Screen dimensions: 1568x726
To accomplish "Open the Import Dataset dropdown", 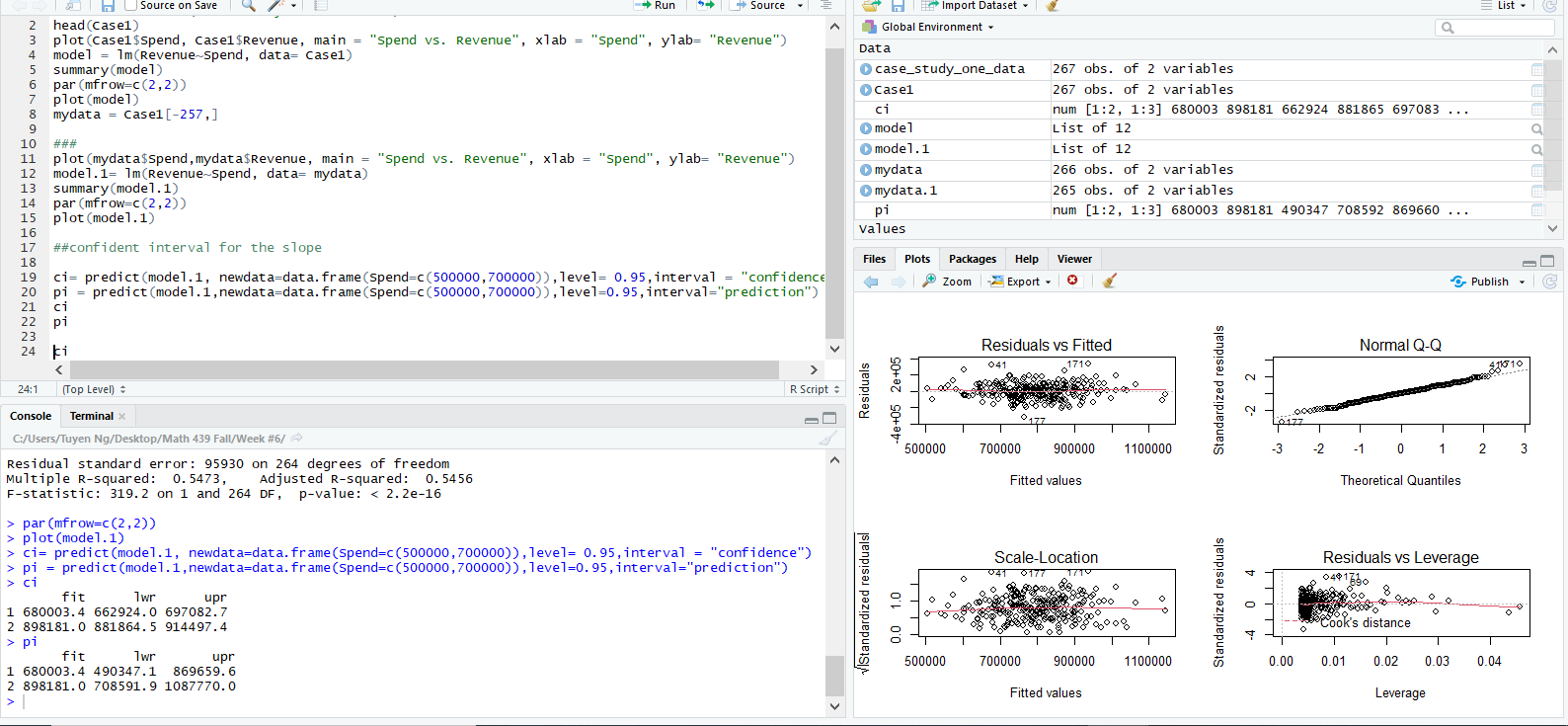I will click(x=975, y=6).
